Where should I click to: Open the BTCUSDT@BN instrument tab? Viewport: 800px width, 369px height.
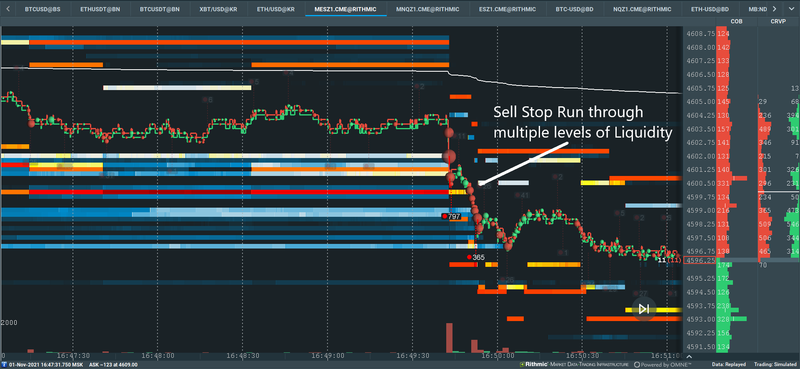pyautogui.click(x=160, y=9)
